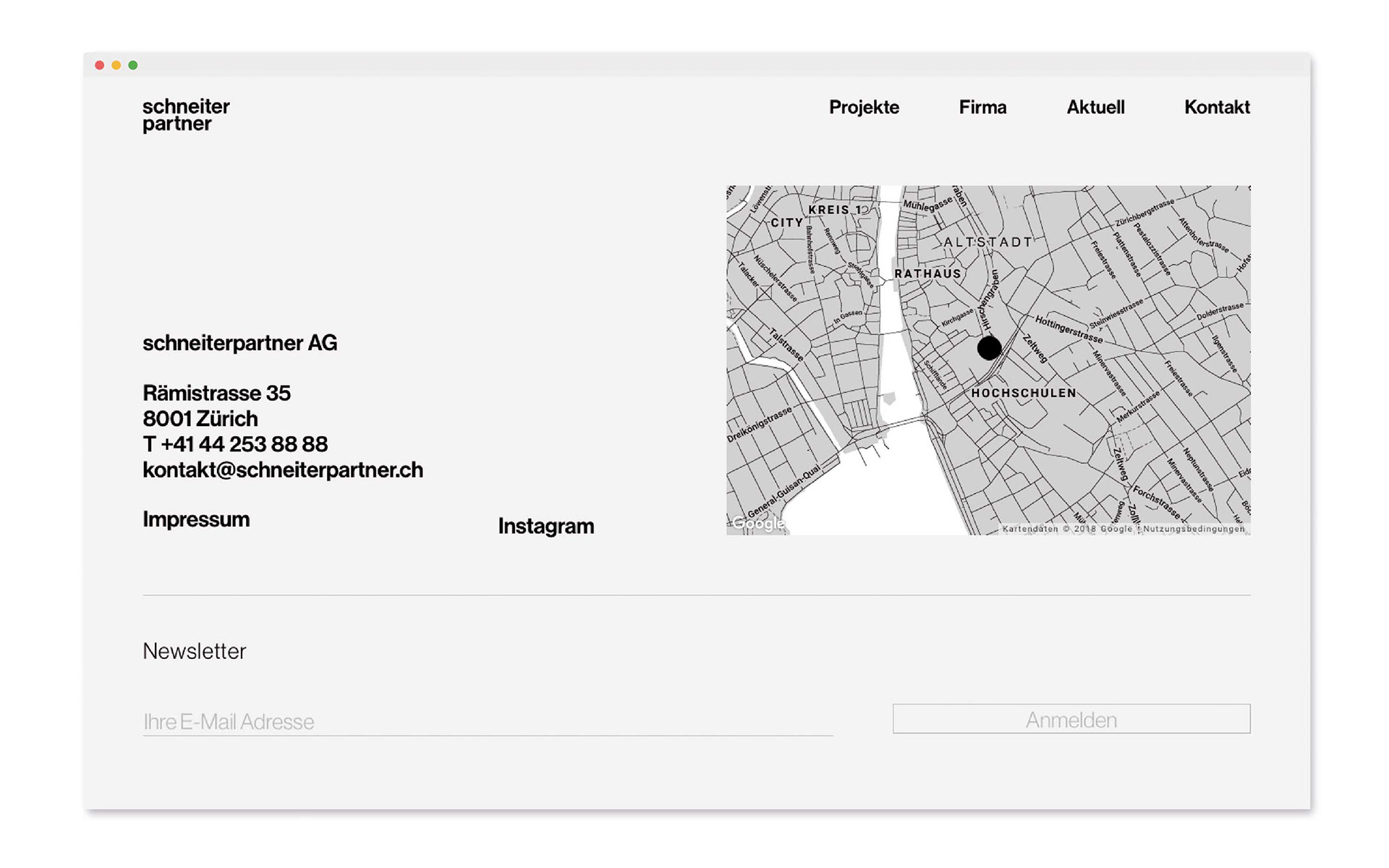Go to the Firma page

pos(982,107)
